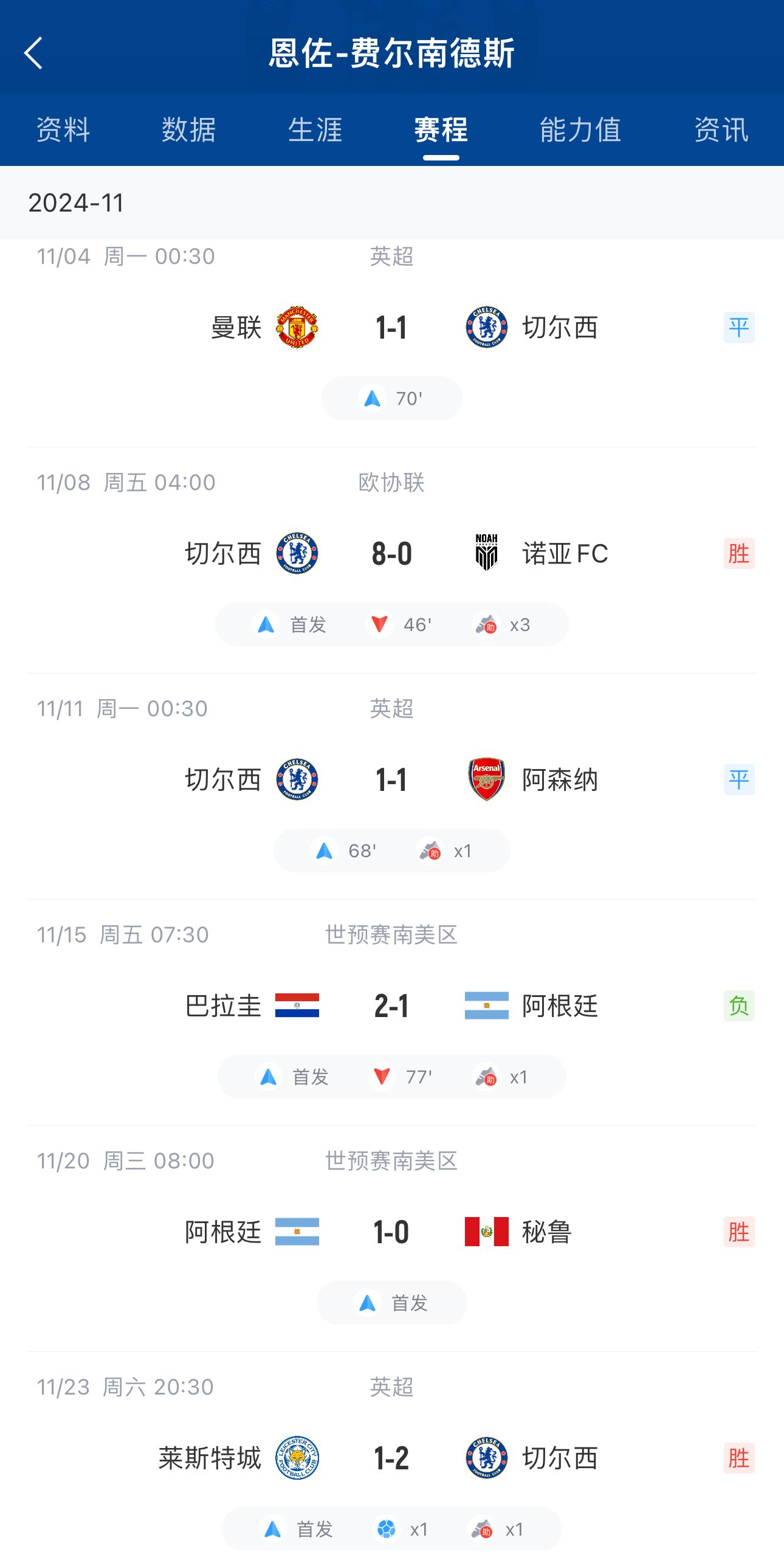This screenshot has height=1566, width=784.
Task: Open the 生涯 career tab
Action: 315,129
